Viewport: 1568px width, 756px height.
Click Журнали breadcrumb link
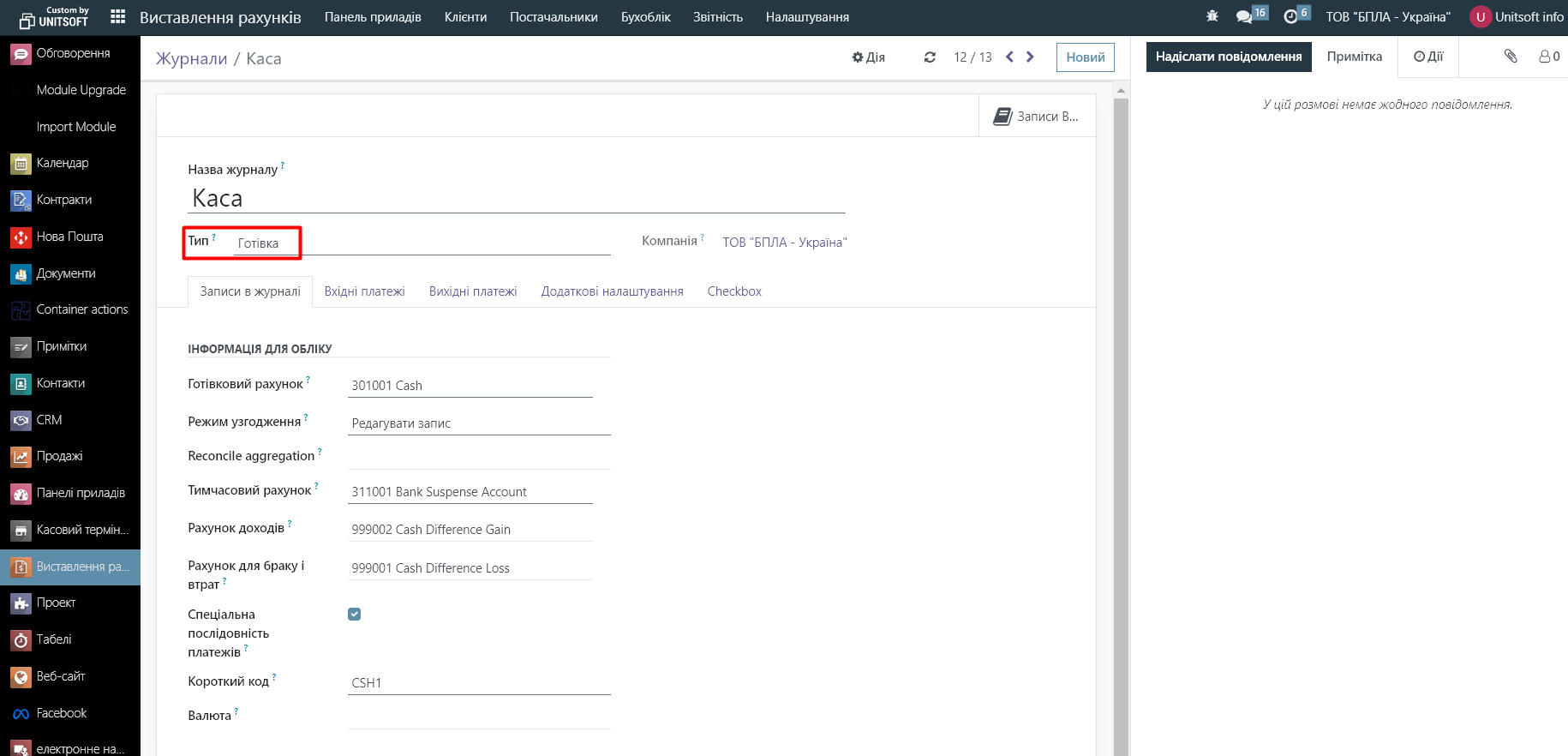(x=191, y=58)
